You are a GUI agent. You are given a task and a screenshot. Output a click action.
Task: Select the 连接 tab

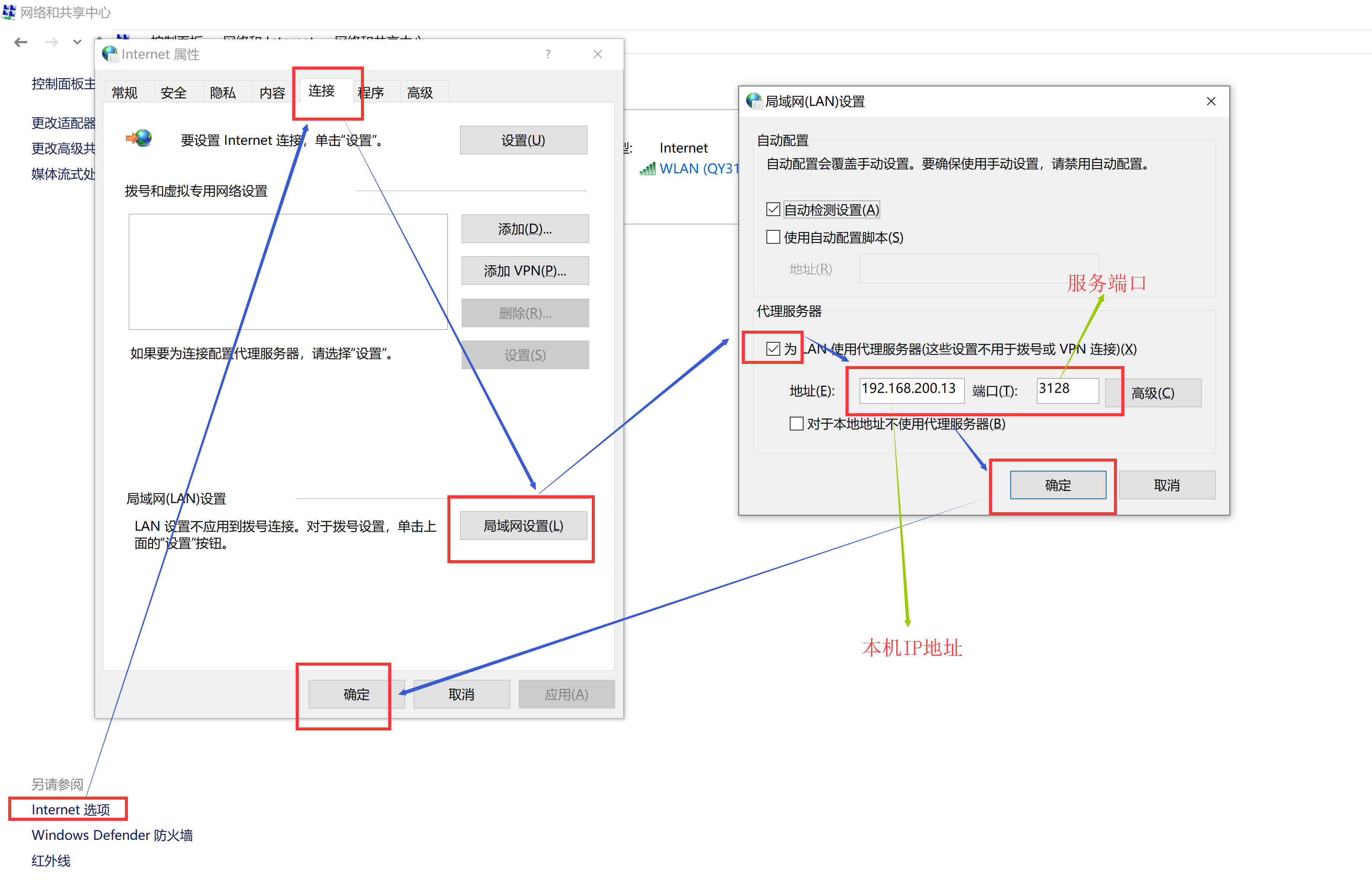click(x=322, y=91)
